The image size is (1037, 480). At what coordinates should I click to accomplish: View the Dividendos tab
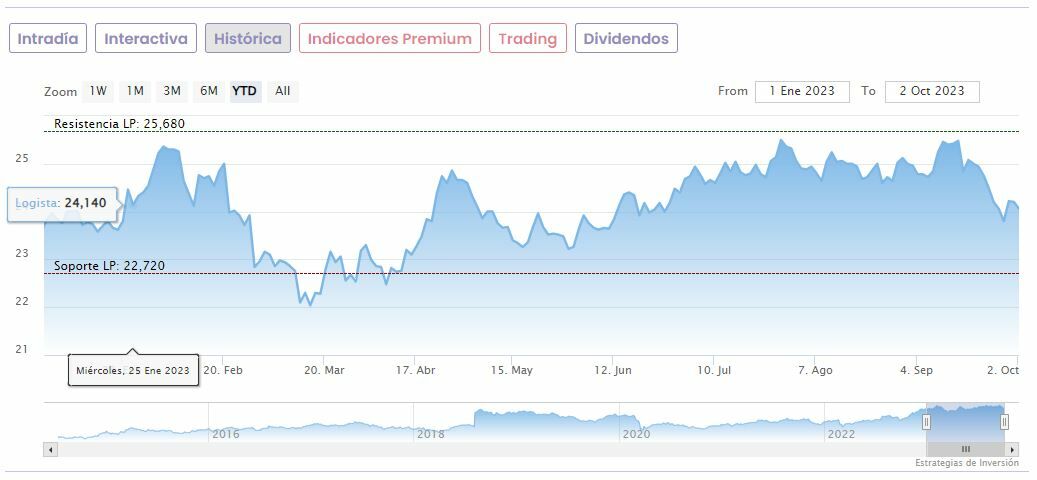point(626,39)
